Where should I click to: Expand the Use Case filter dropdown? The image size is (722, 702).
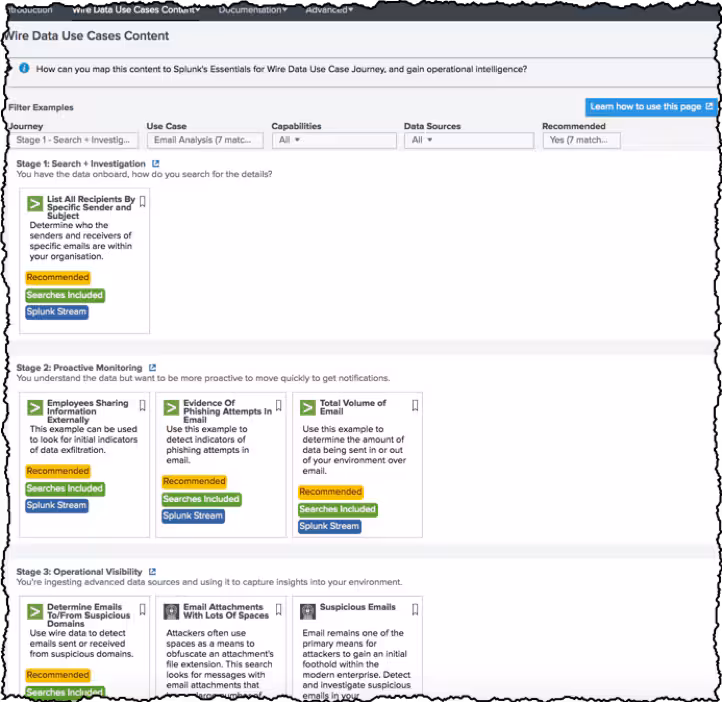[205, 141]
